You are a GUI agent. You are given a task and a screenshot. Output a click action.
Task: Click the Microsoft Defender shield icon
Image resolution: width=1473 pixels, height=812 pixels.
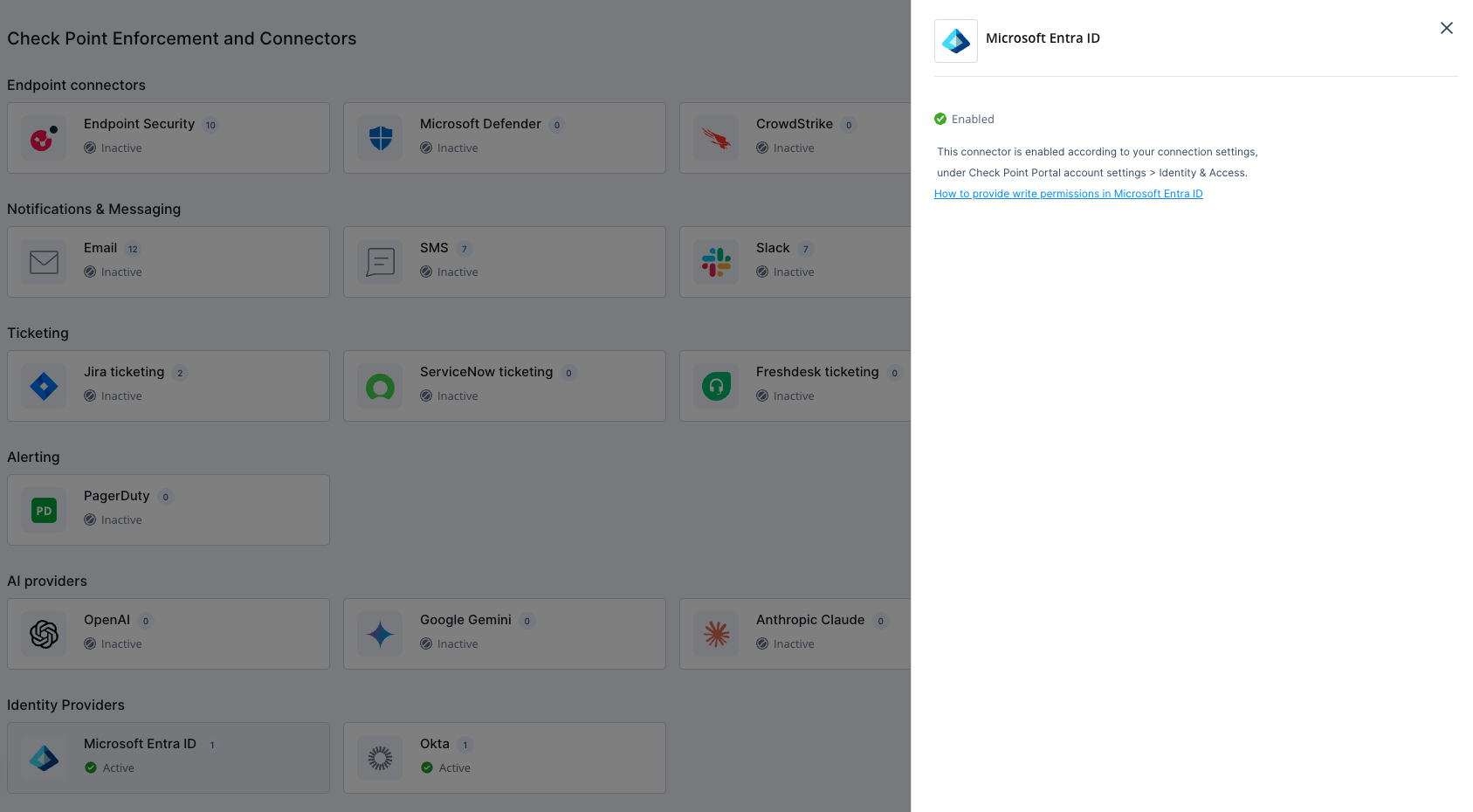(380, 138)
